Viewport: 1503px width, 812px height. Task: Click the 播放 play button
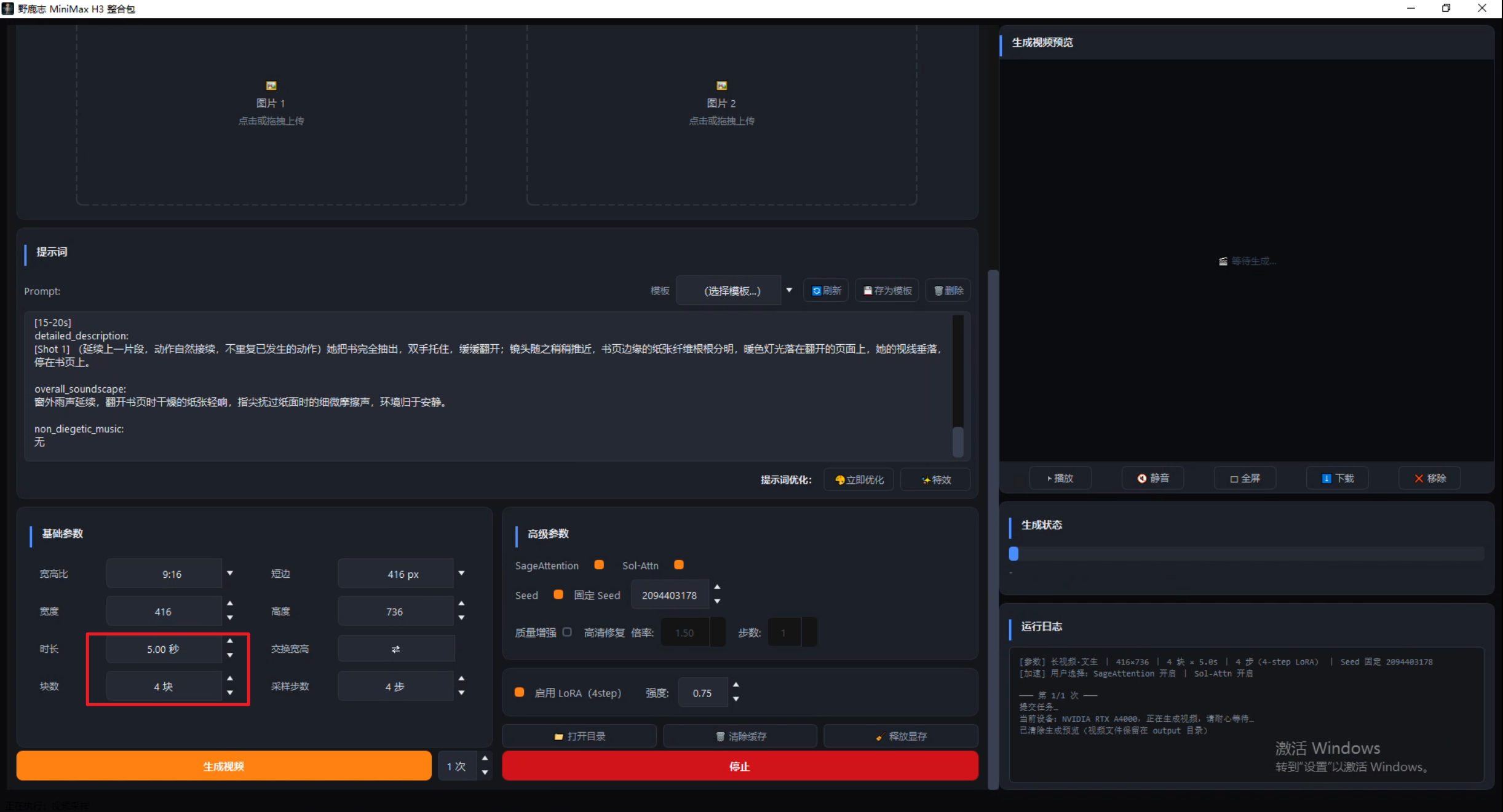coord(1060,478)
